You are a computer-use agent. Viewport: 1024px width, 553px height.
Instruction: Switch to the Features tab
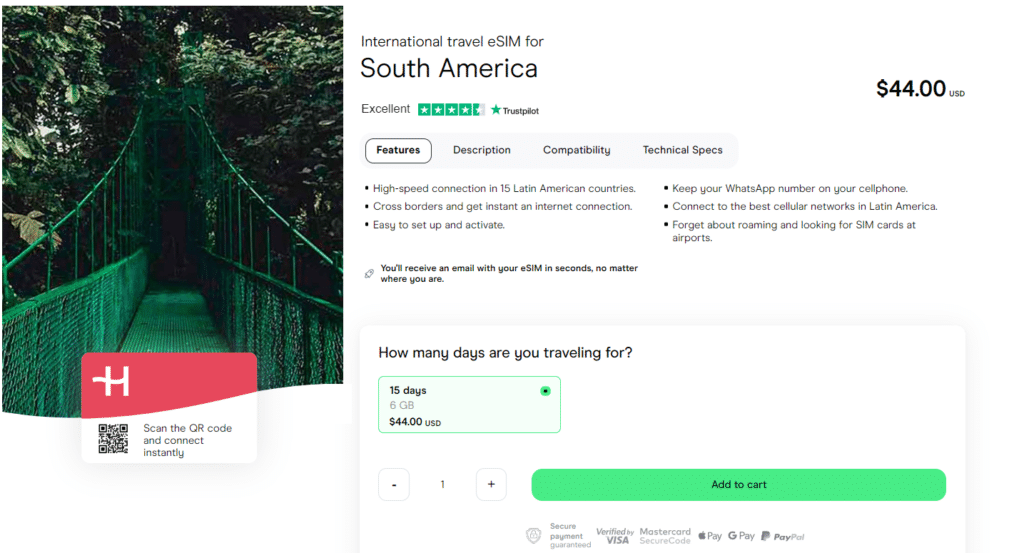[x=398, y=151]
